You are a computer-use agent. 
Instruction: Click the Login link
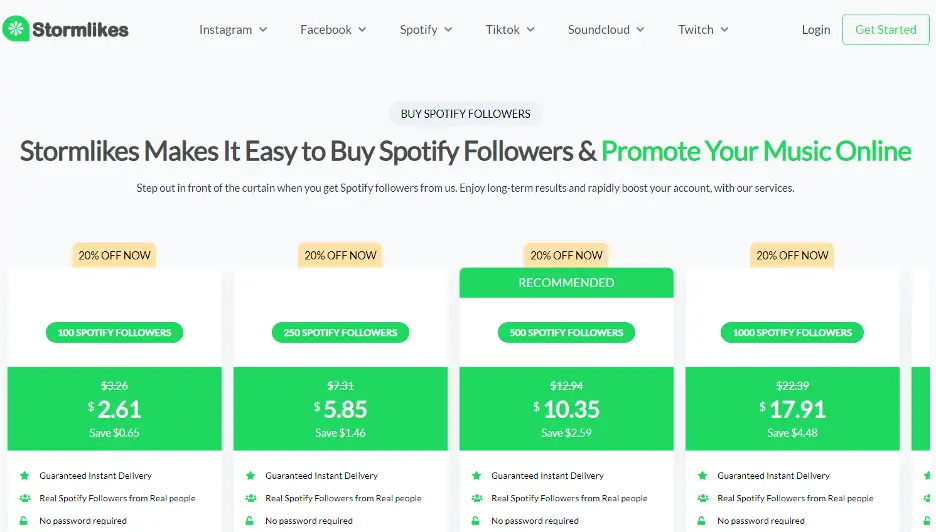point(816,30)
